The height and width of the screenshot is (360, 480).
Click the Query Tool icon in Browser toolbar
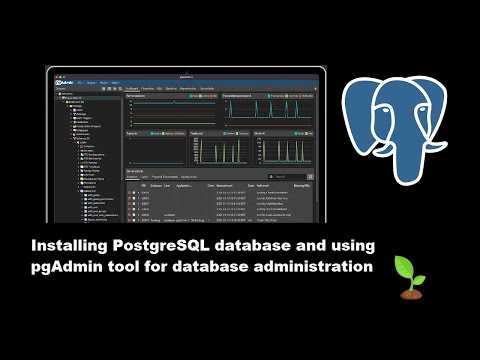click(x=104, y=89)
